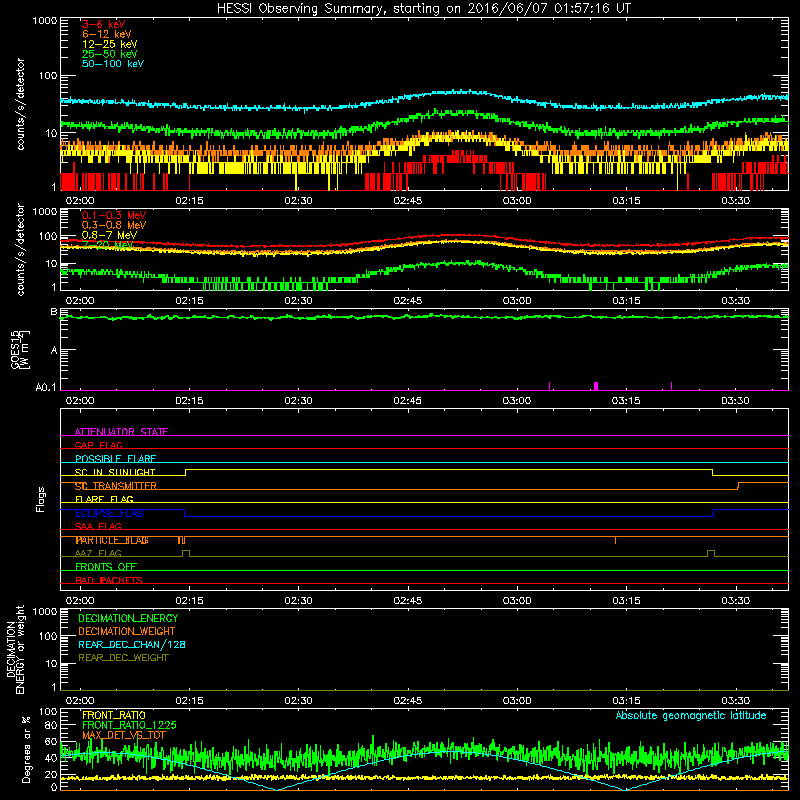Select the FLARE_FLAG label
The height and width of the screenshot is (800, 800).
(104, 499)
